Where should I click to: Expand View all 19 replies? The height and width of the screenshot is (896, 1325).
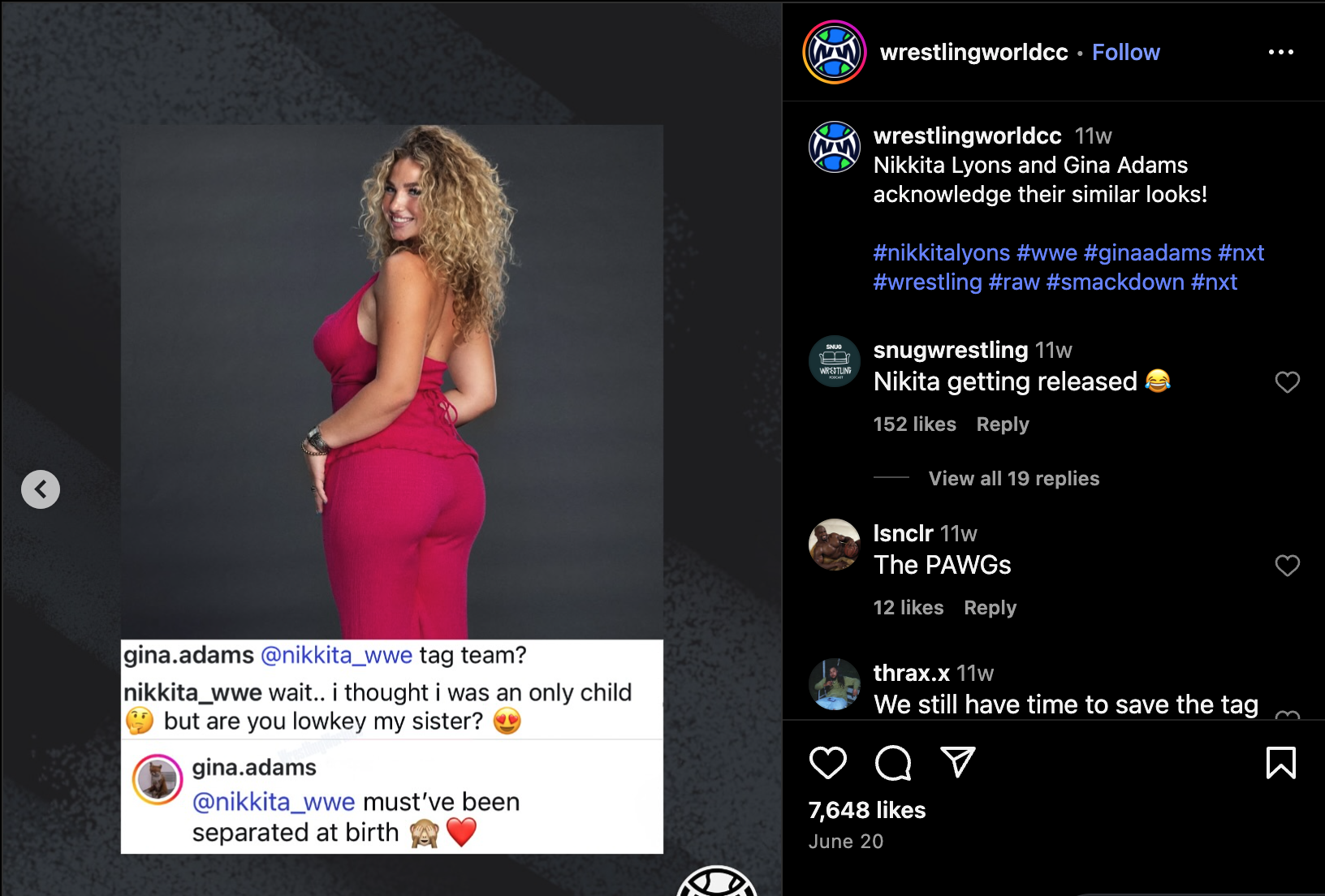pos(1014,478)
